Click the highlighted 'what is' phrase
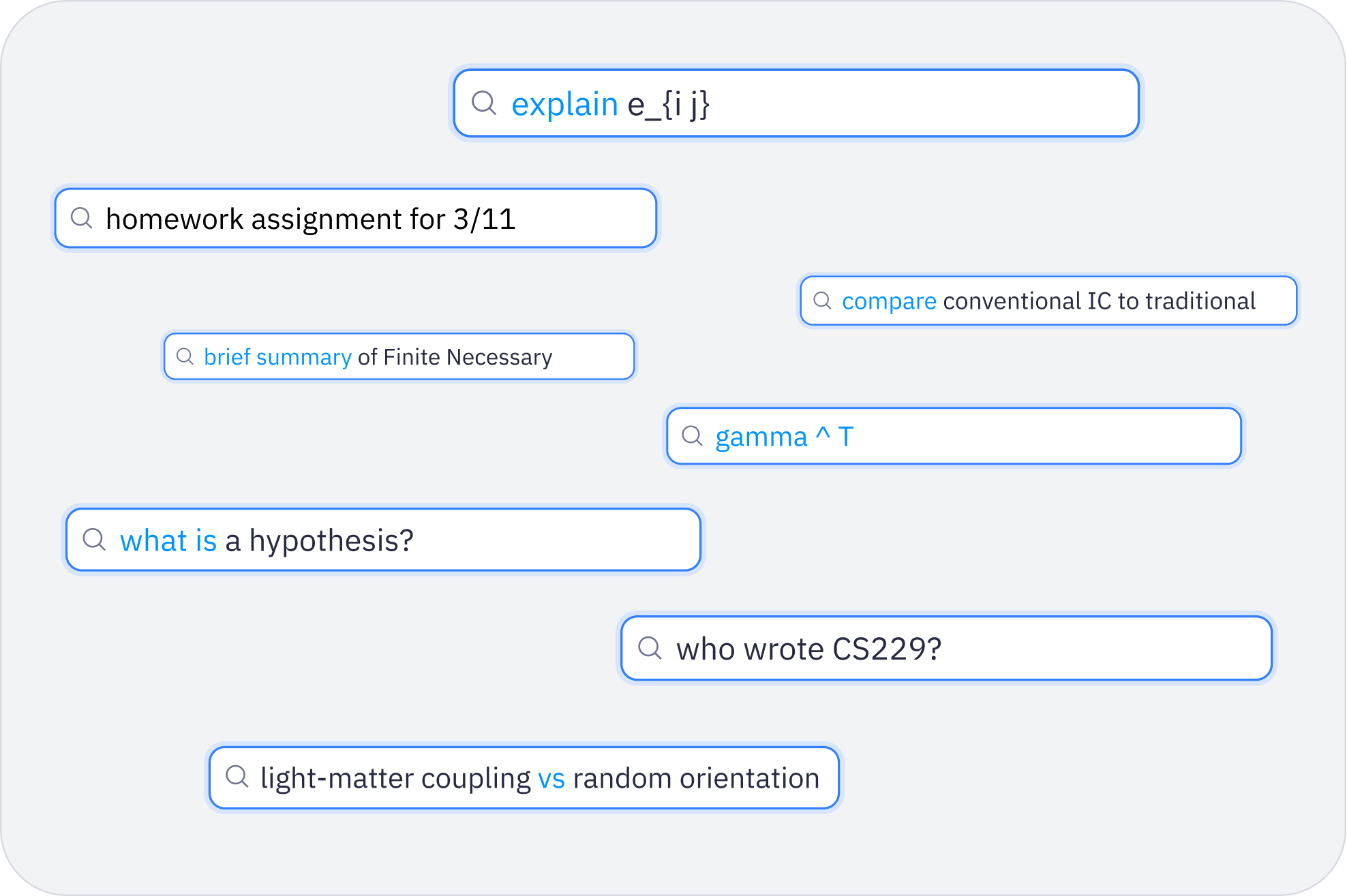1347x896 pixels. coord(168,541)
